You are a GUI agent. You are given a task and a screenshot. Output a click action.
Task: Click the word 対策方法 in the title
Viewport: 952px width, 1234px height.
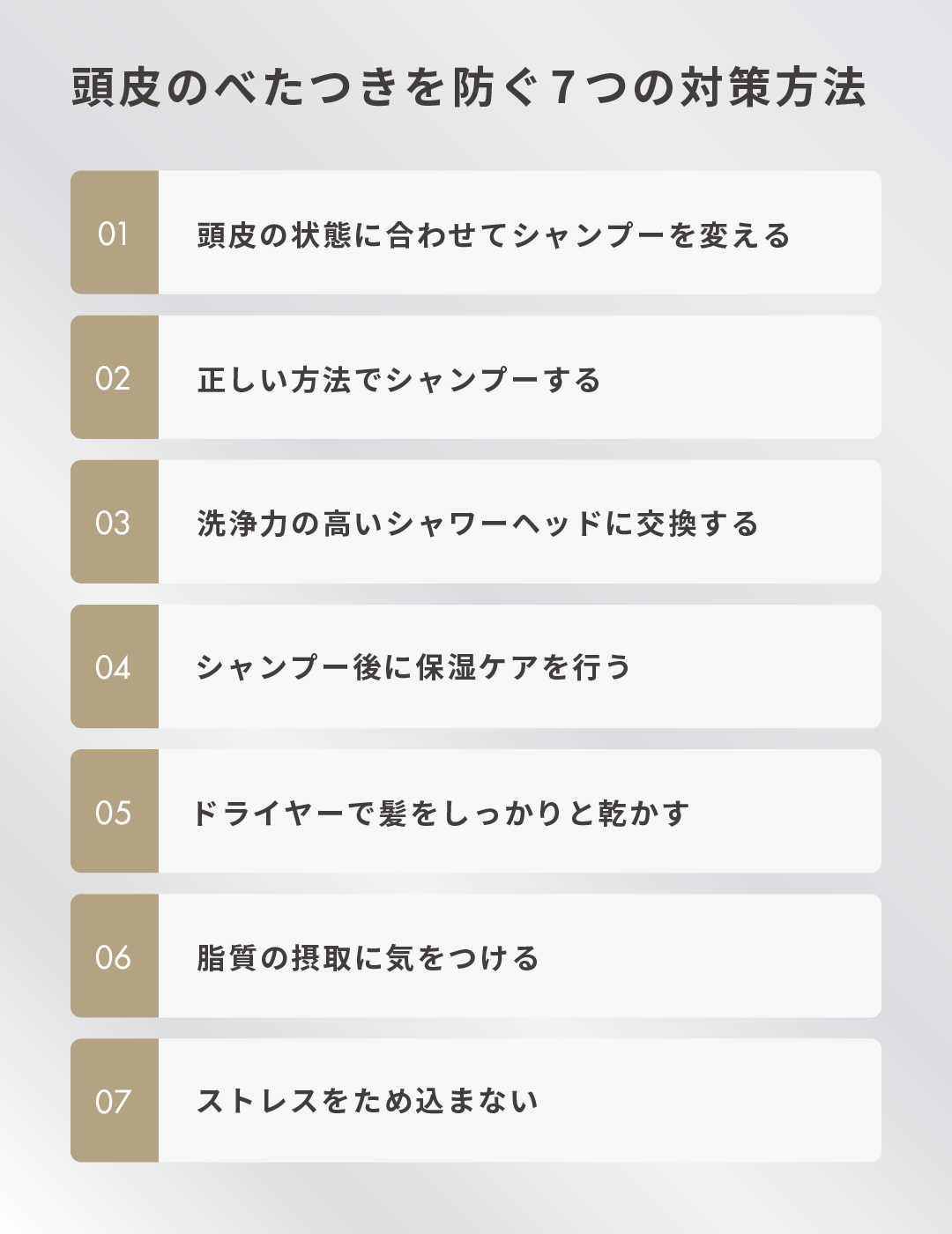coord(772,87)
